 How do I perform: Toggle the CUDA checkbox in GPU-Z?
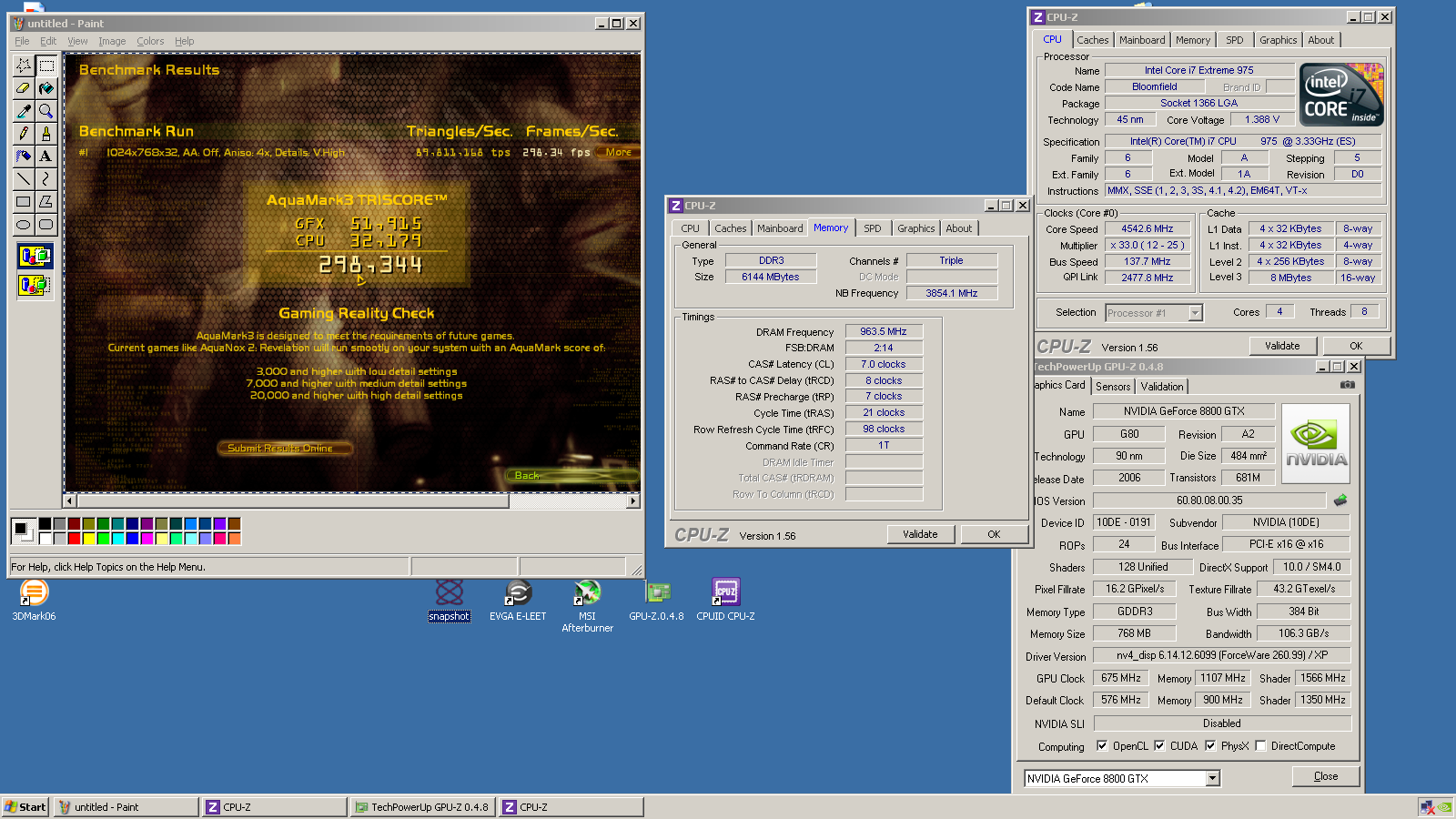point(1159,745)
